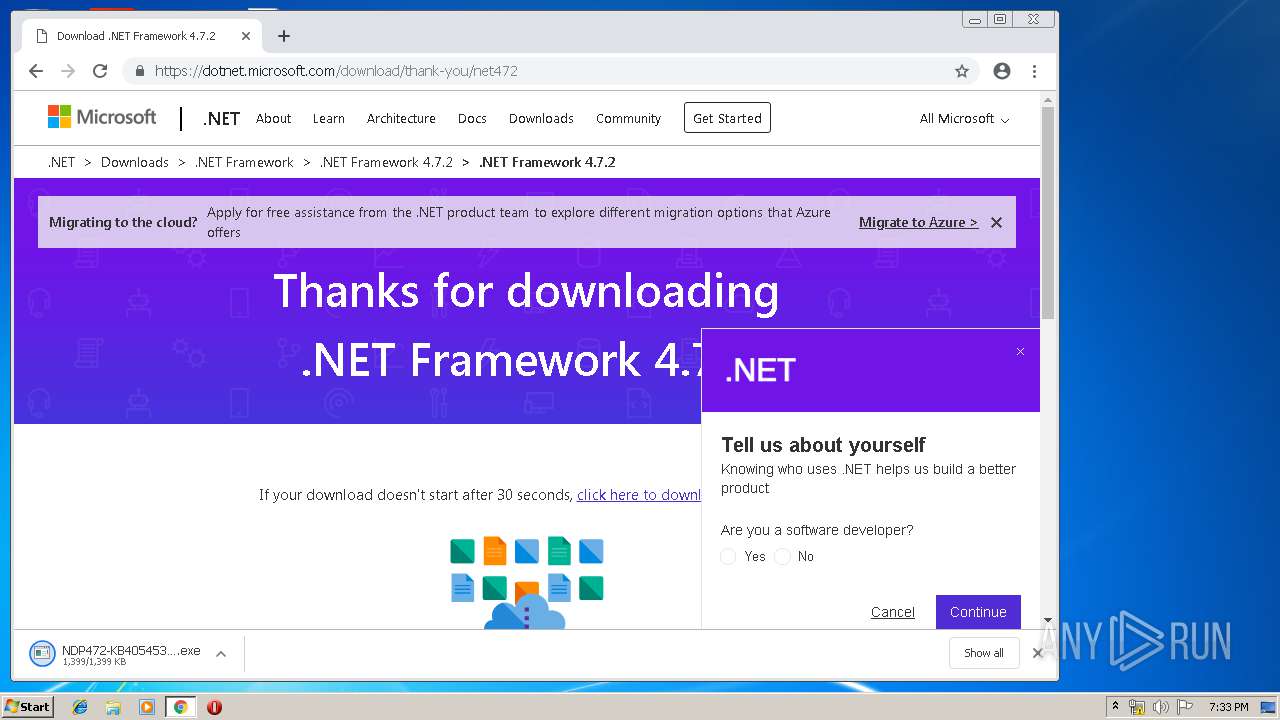The height and width of the screenshot is (720, 1280).
Task: Open Action Center flag icon
Action: click(x=1185, y=707)
